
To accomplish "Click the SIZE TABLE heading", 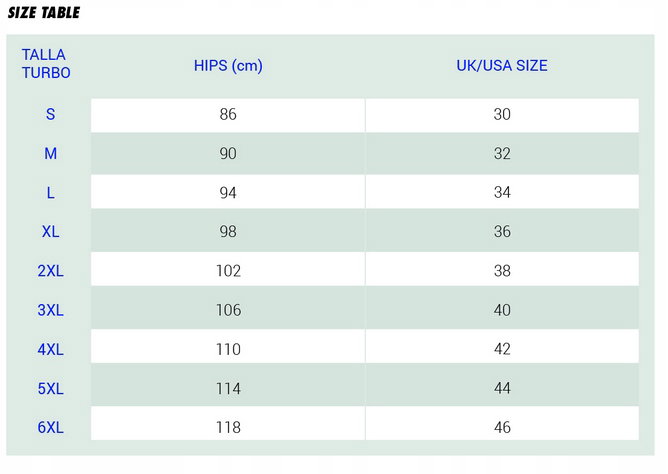I will 44,13.
